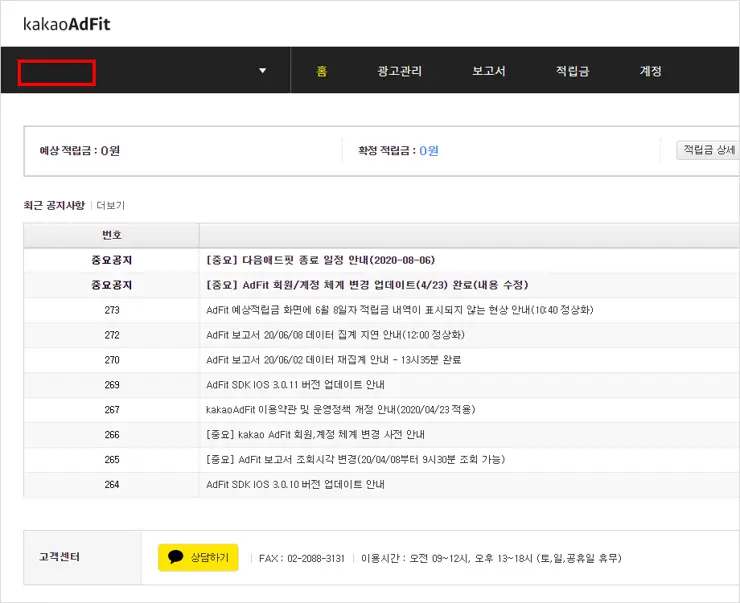Click the 예상 적립금 : 0원 text

[80, 151]
